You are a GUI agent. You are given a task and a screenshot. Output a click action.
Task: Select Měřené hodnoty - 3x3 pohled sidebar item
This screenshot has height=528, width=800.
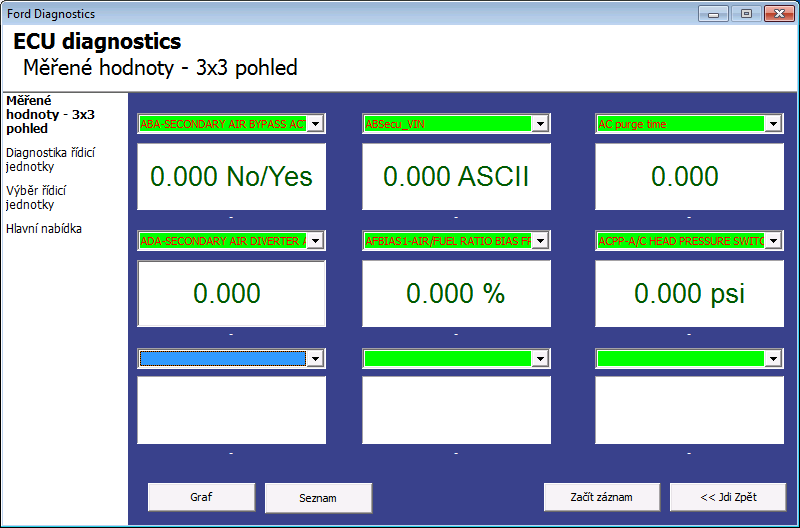(x=51, y=114)
